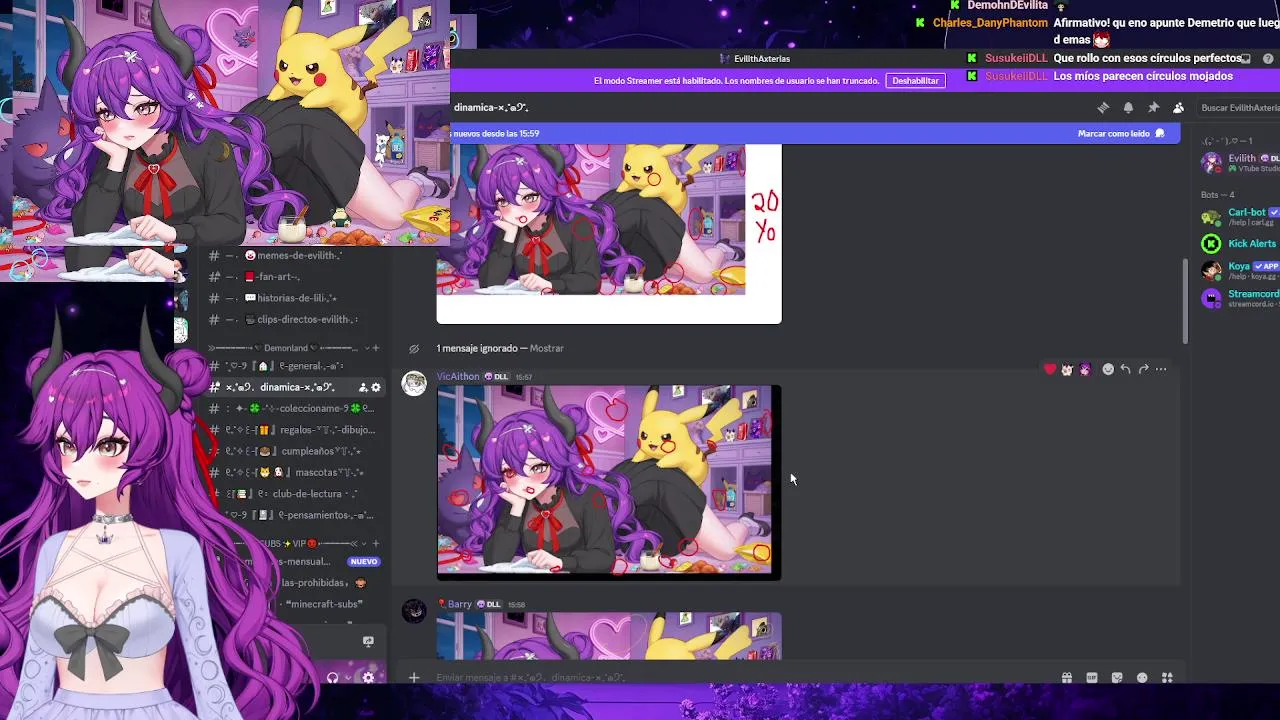This screenshot has height=720, width=1280.
Task: Show pinned messages pin icon
Action: (x=1153, y=108)
